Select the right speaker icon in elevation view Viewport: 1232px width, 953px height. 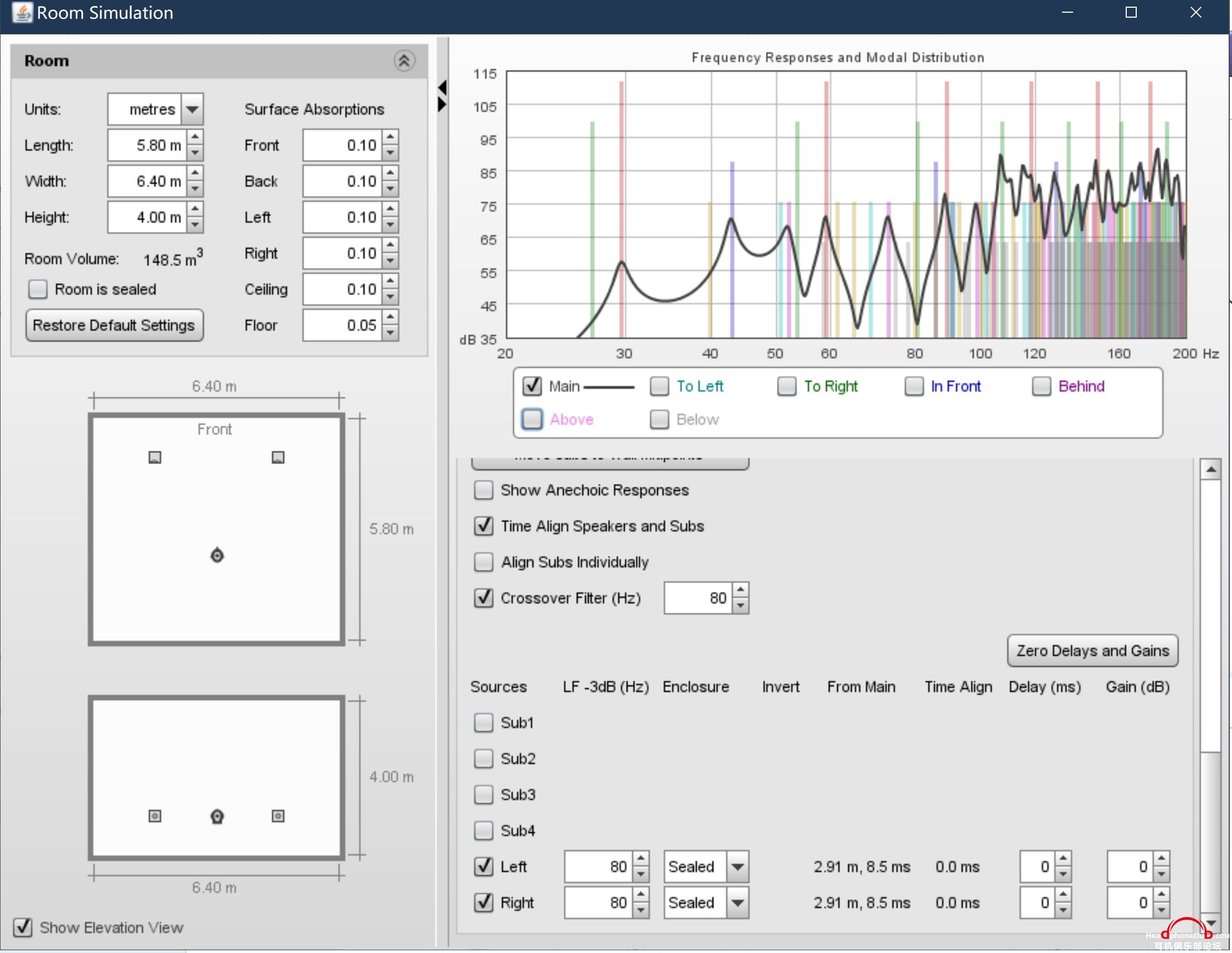[x=278, y=816]
